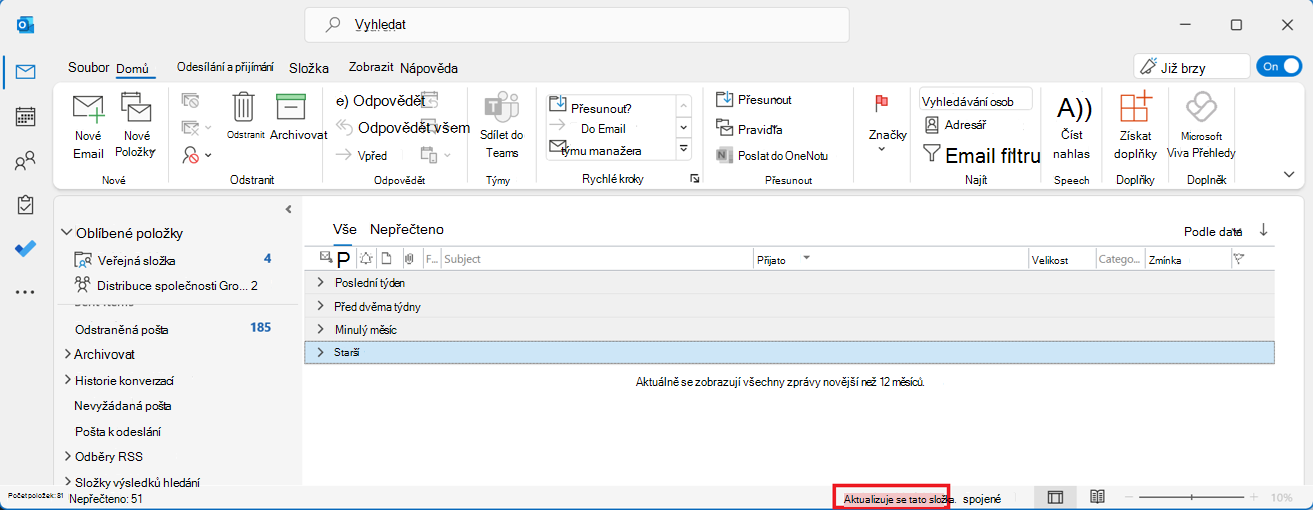The width and height of the screenshot is (1313, 510).
Task: Click the Vyhledat search box
Action: [577, 24]
